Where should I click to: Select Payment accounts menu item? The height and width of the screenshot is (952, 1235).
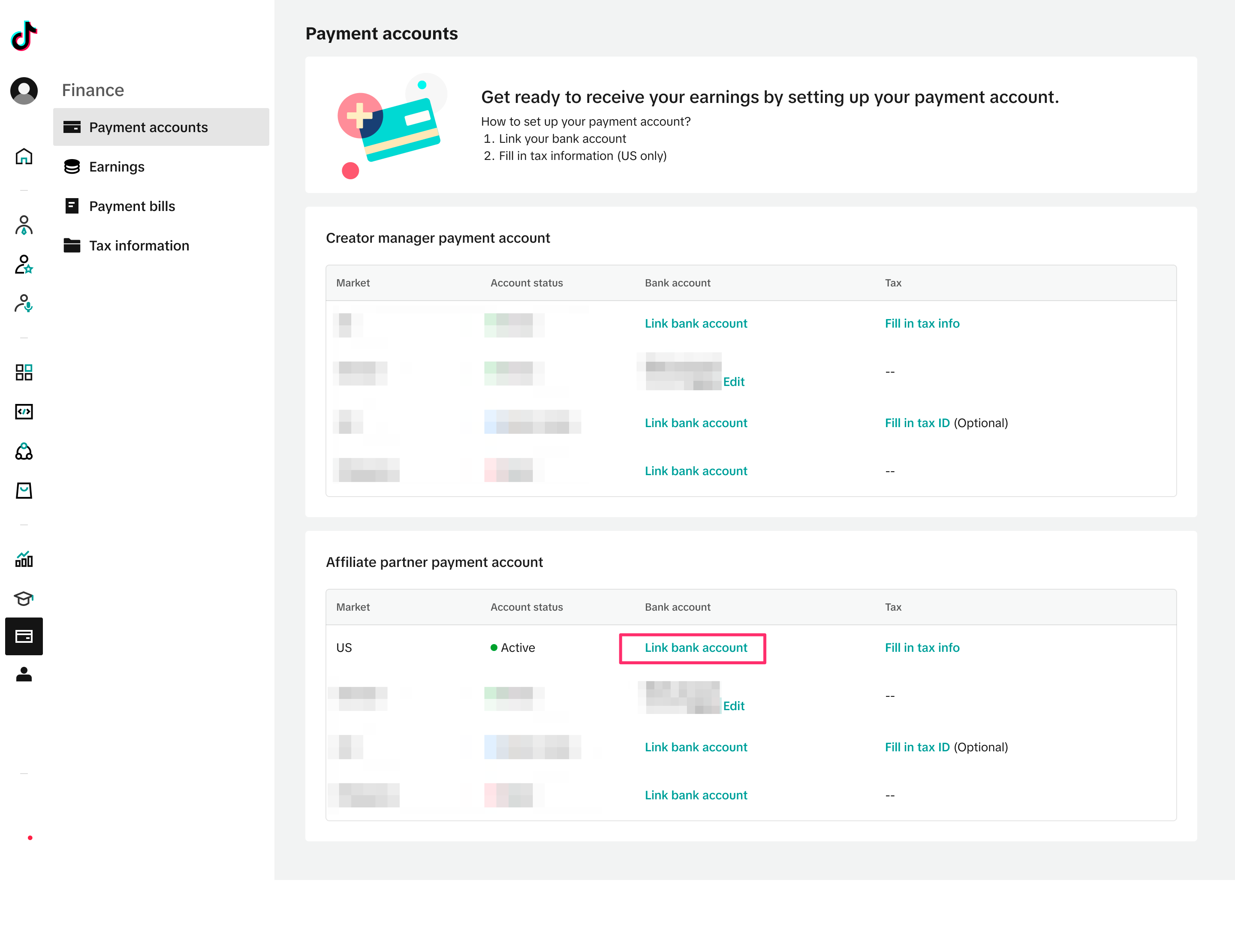148,127
